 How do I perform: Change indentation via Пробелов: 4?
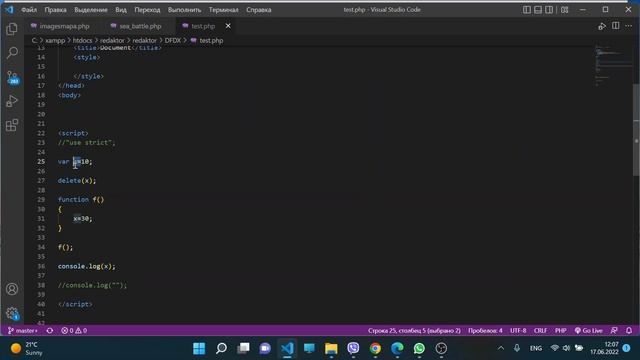[x=485, y=330]
